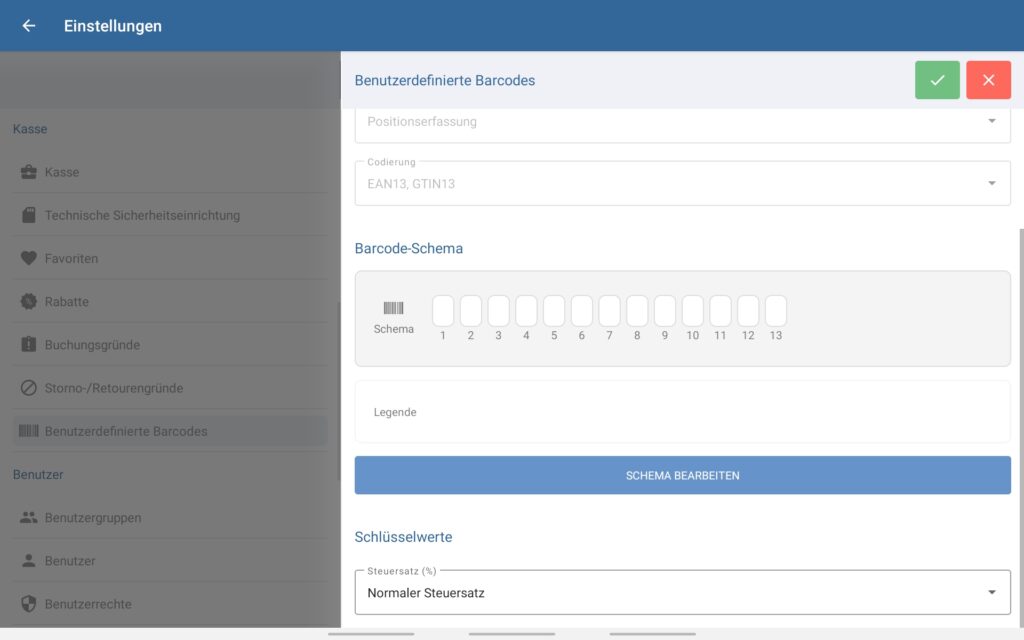Click the Storno-/Retourengründe prohibition icon
This screenshot has height=640, width=1024.
[x=29, y=388]
